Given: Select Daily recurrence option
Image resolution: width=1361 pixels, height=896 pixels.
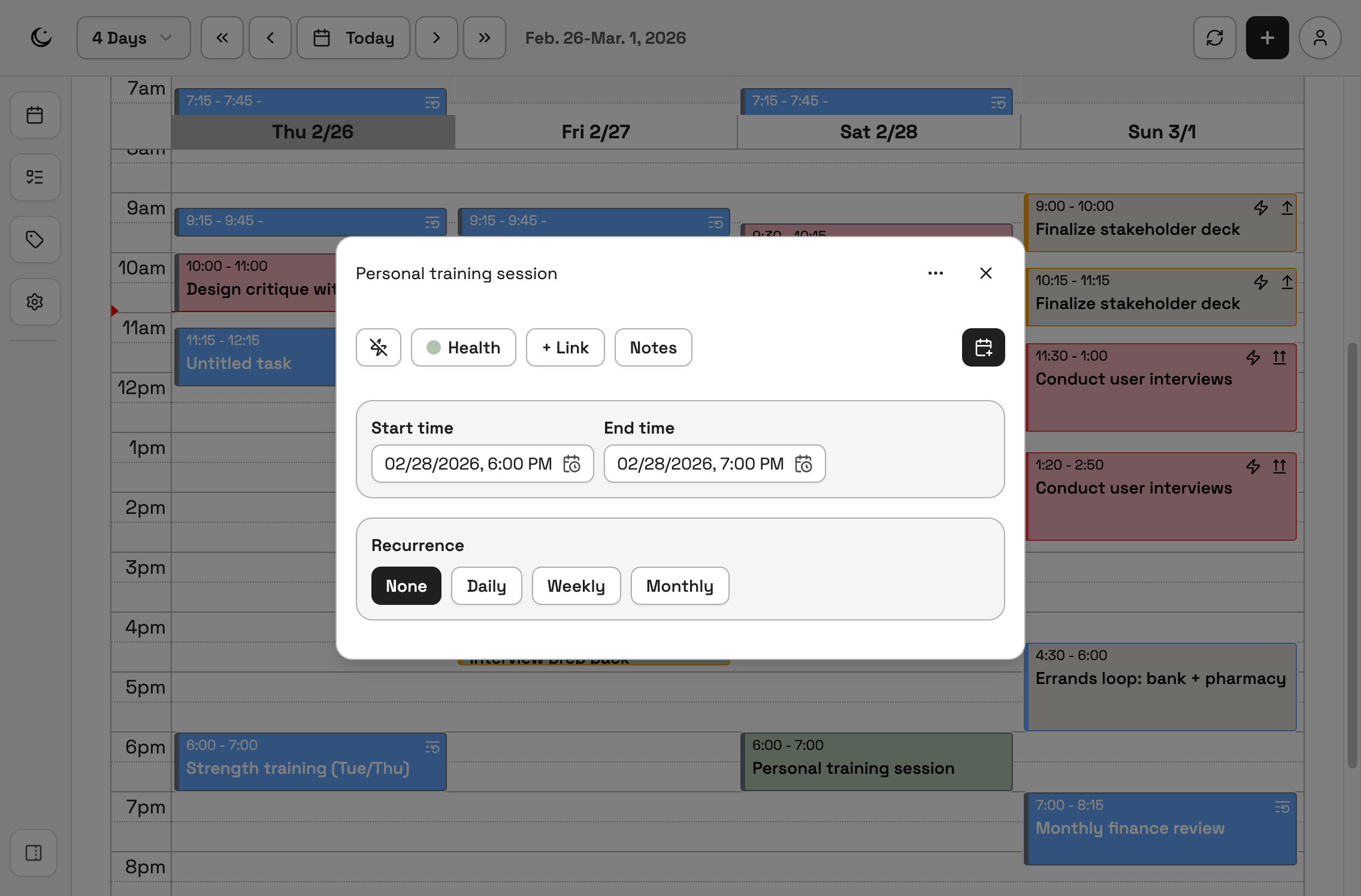Looking at the screenshot, I should (x=486, y=586).
